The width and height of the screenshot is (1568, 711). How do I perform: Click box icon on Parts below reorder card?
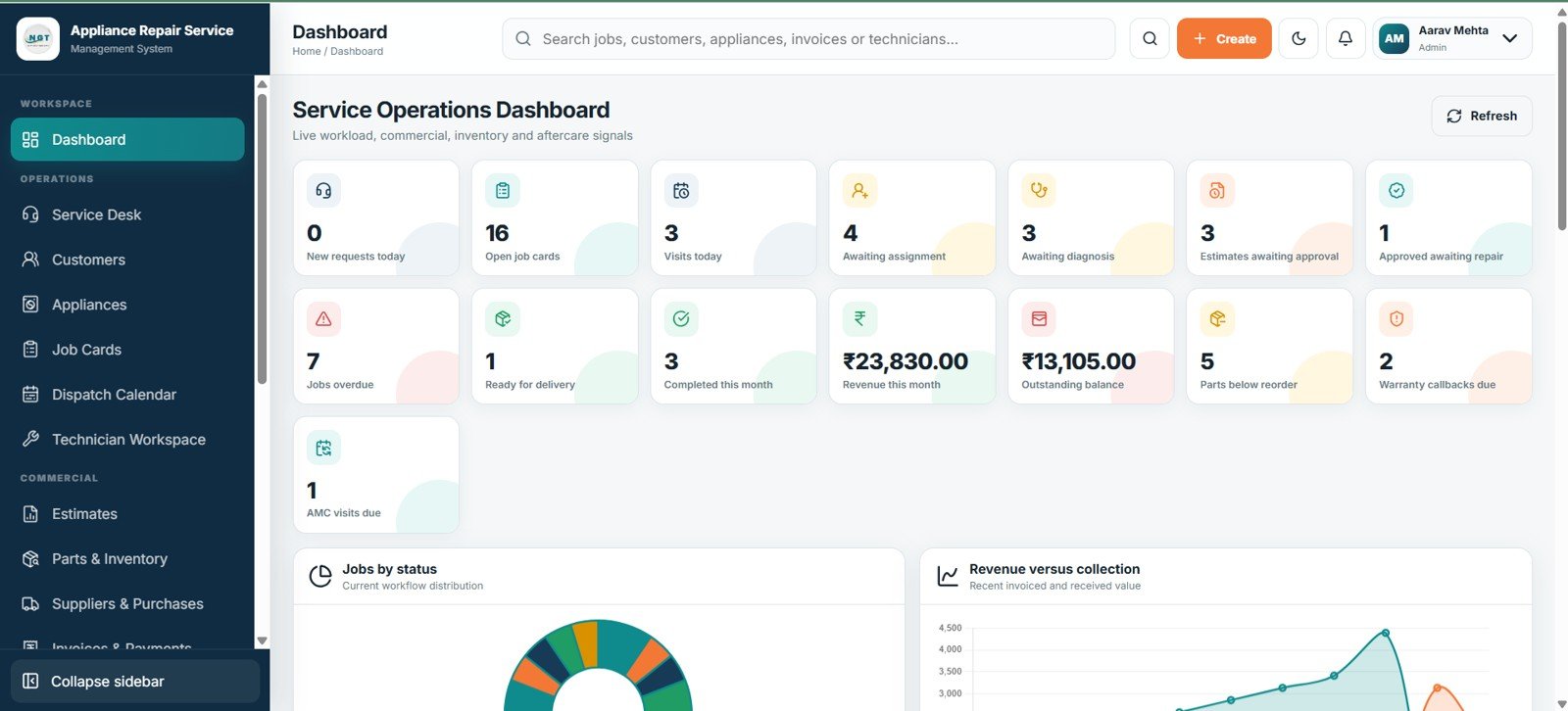1217,319
